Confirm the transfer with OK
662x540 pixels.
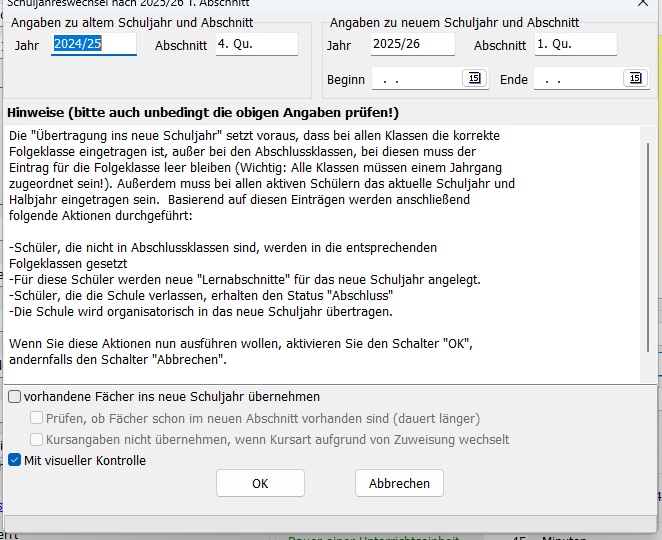pyautogui.click(x=260, y=483)
